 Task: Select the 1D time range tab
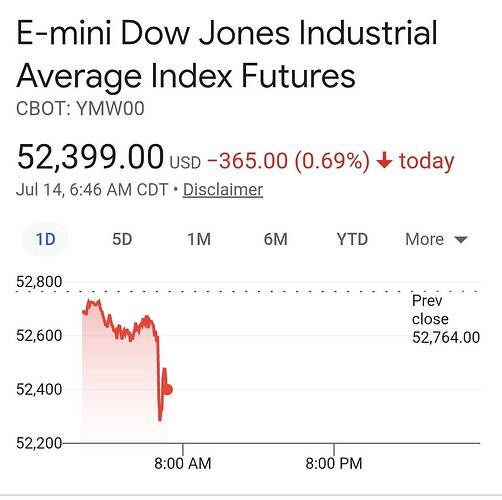pyautogui.click(x=45, y=239)
